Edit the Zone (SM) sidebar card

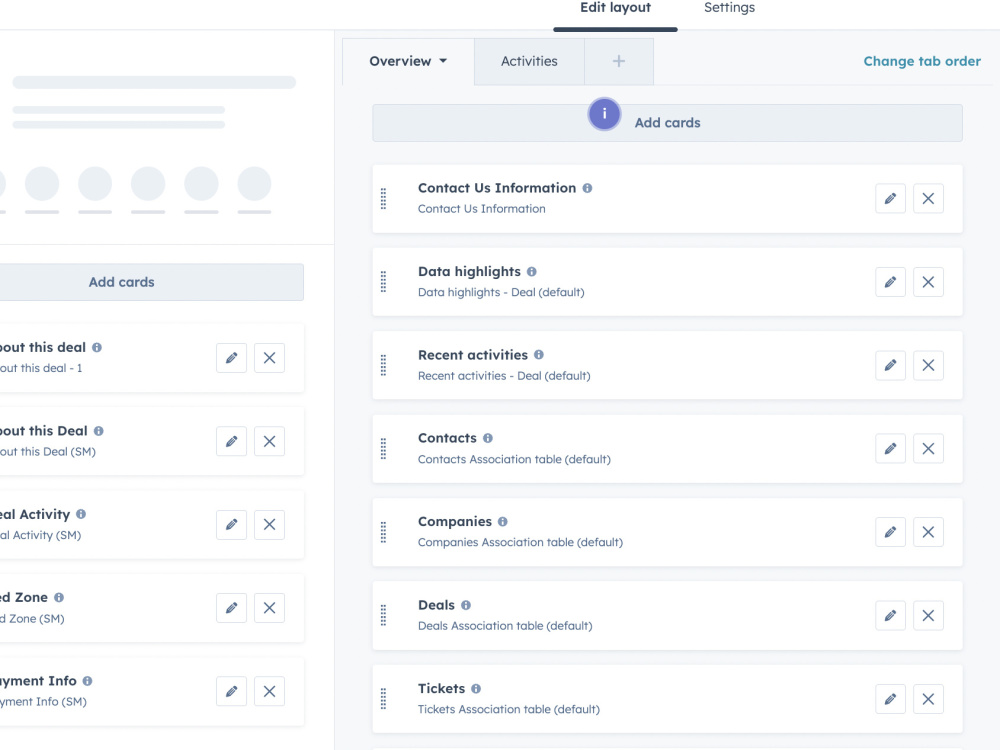tap(232, 608)
